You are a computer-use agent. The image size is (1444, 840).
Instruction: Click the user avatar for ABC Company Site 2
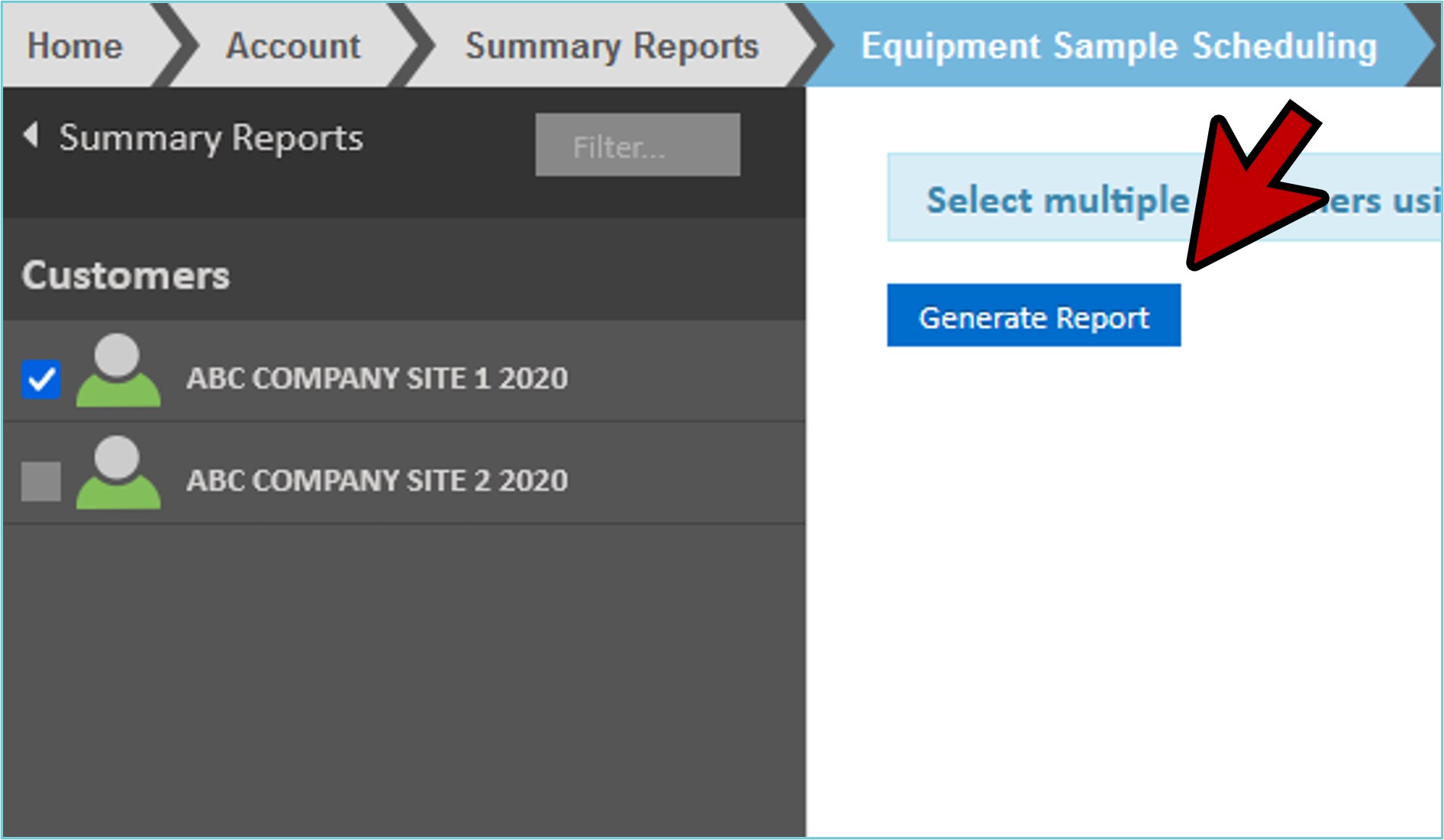[x=118, y=473]
